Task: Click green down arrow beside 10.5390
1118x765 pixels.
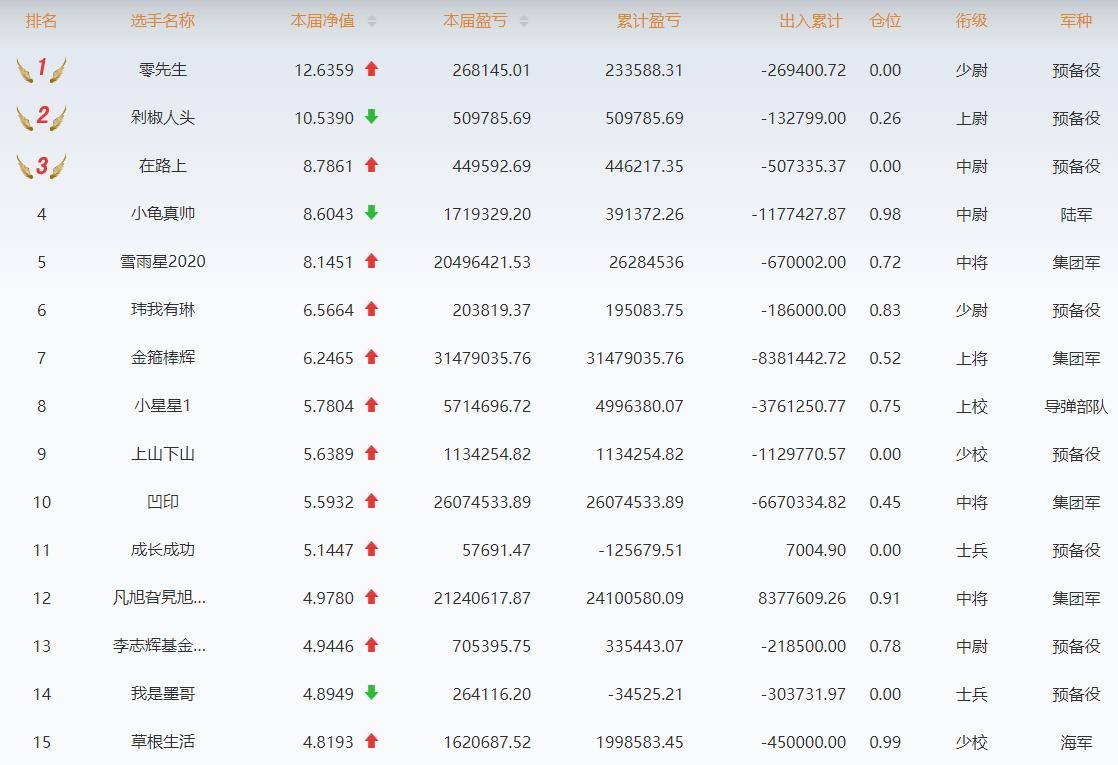Action: [x=371, y=117]
